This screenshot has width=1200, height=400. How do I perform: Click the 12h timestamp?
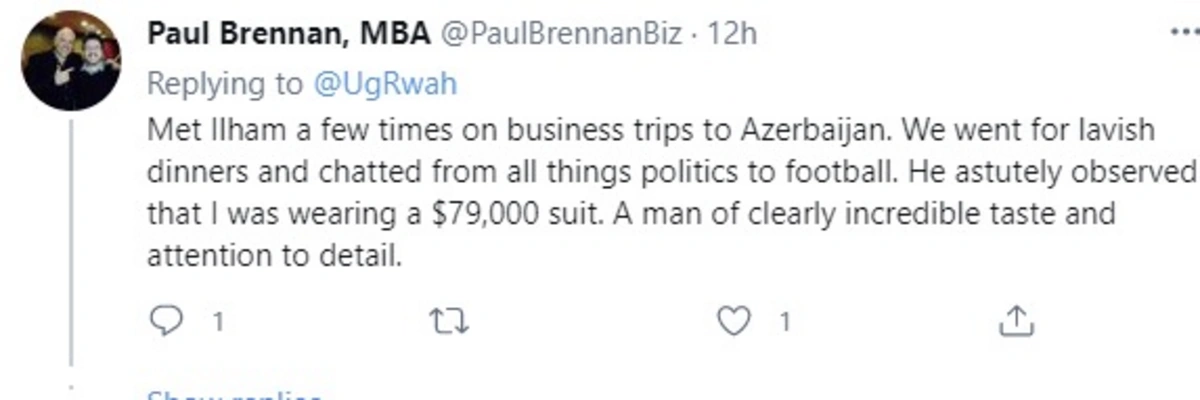[732, 35]
